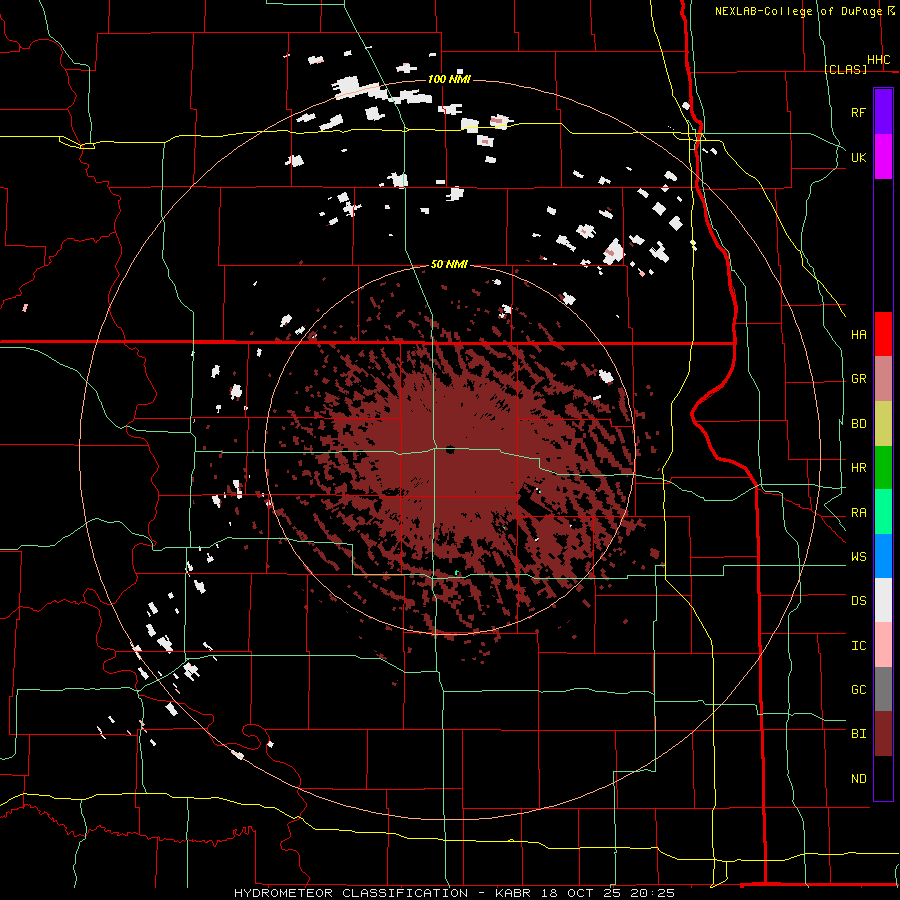Click the UK legend label

pos(859,157)
